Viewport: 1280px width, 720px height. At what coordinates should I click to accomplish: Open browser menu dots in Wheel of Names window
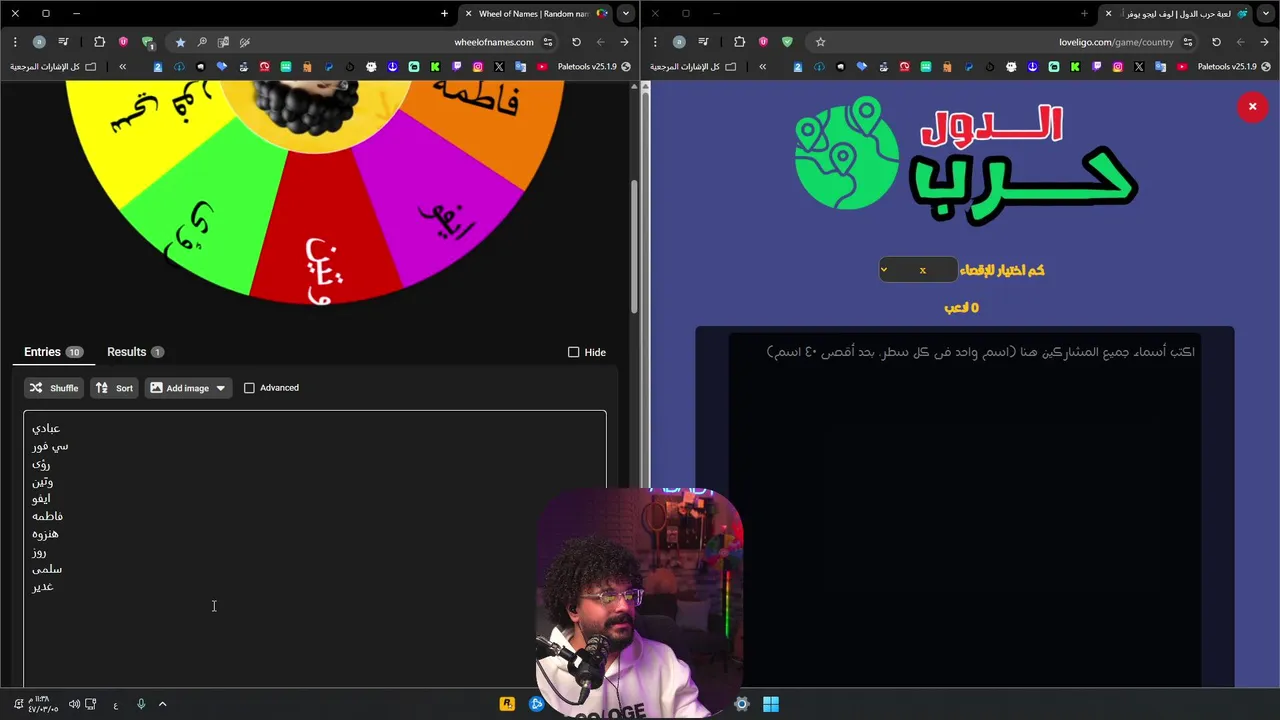(x=15, y=42)
